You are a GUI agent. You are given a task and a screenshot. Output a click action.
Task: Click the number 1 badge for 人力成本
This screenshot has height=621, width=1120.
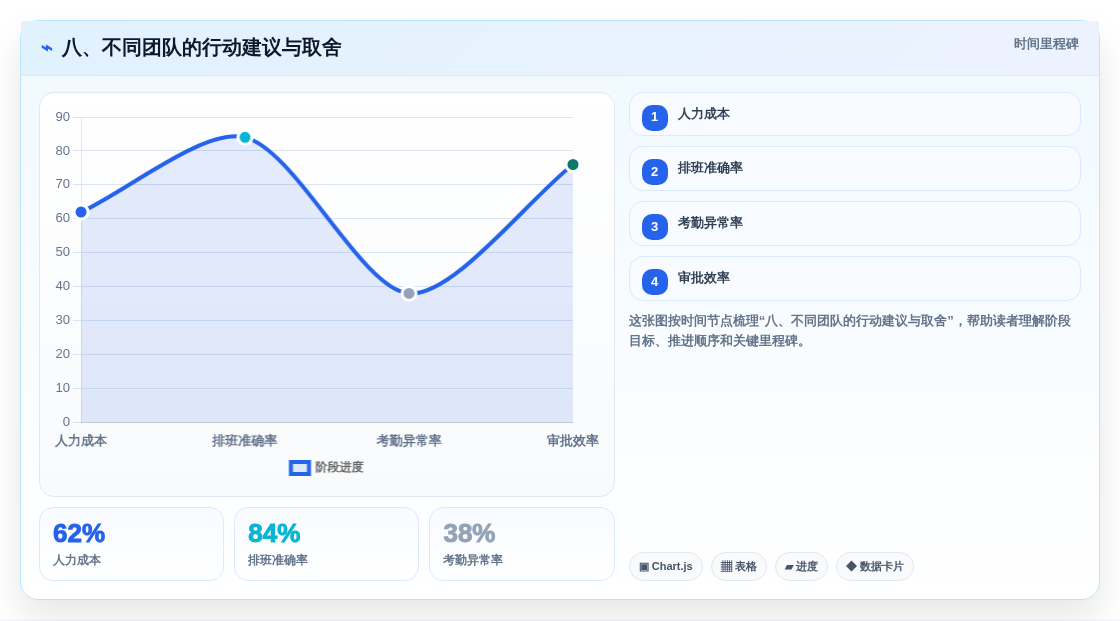point(654,117)
